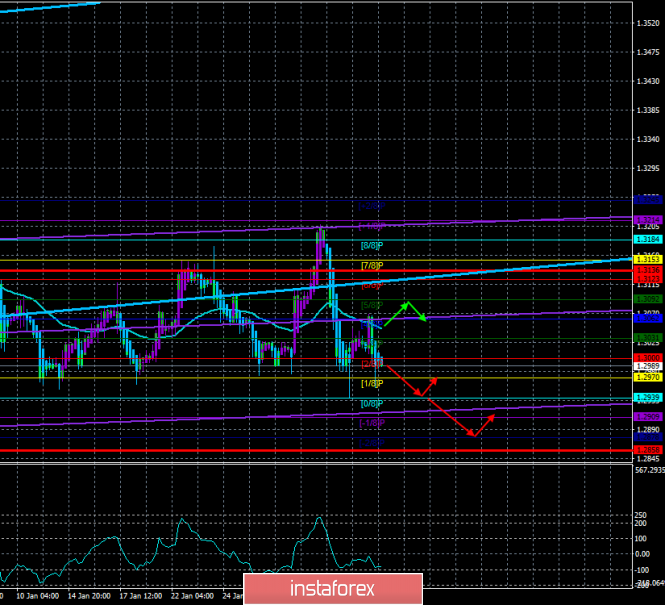Image resolution: width=665 pixels, height=605 pixels.
Task: Click the 17 Jan 12:00 time label
Action: [x=141, y=596]
